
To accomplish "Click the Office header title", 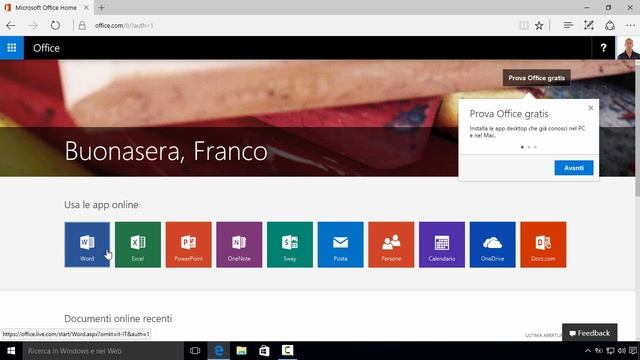I will pyautogui.click(x=46, y=48).
